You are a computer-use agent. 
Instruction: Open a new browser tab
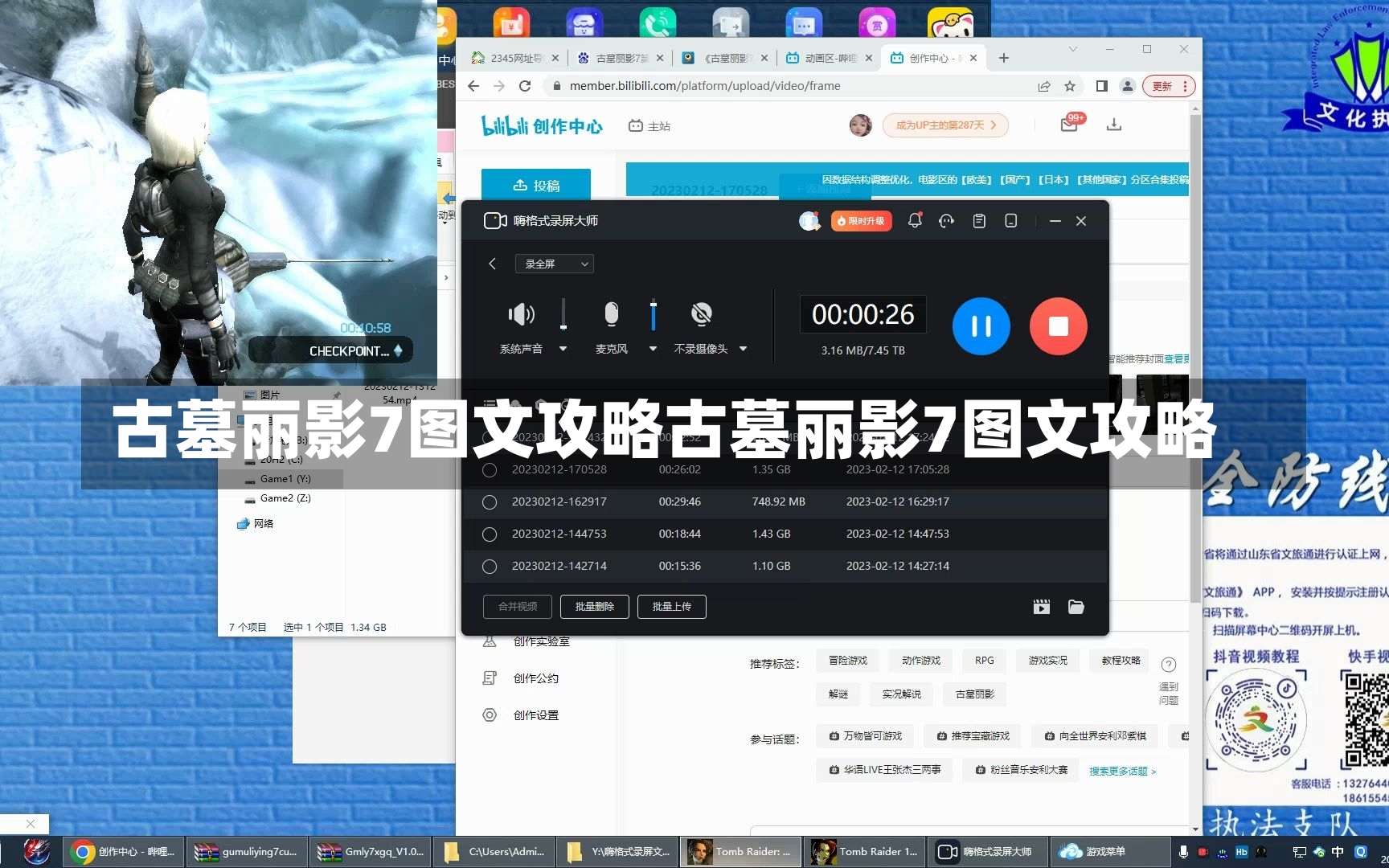tap(1004, 58)
